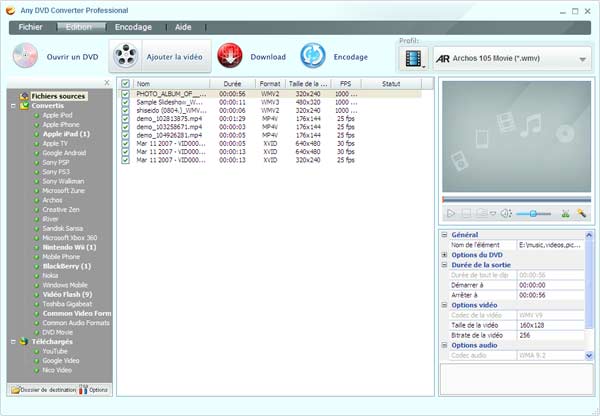Collapse the Options audio section
The width and height of the screenshot is (600, 416).
click(444, 345)
